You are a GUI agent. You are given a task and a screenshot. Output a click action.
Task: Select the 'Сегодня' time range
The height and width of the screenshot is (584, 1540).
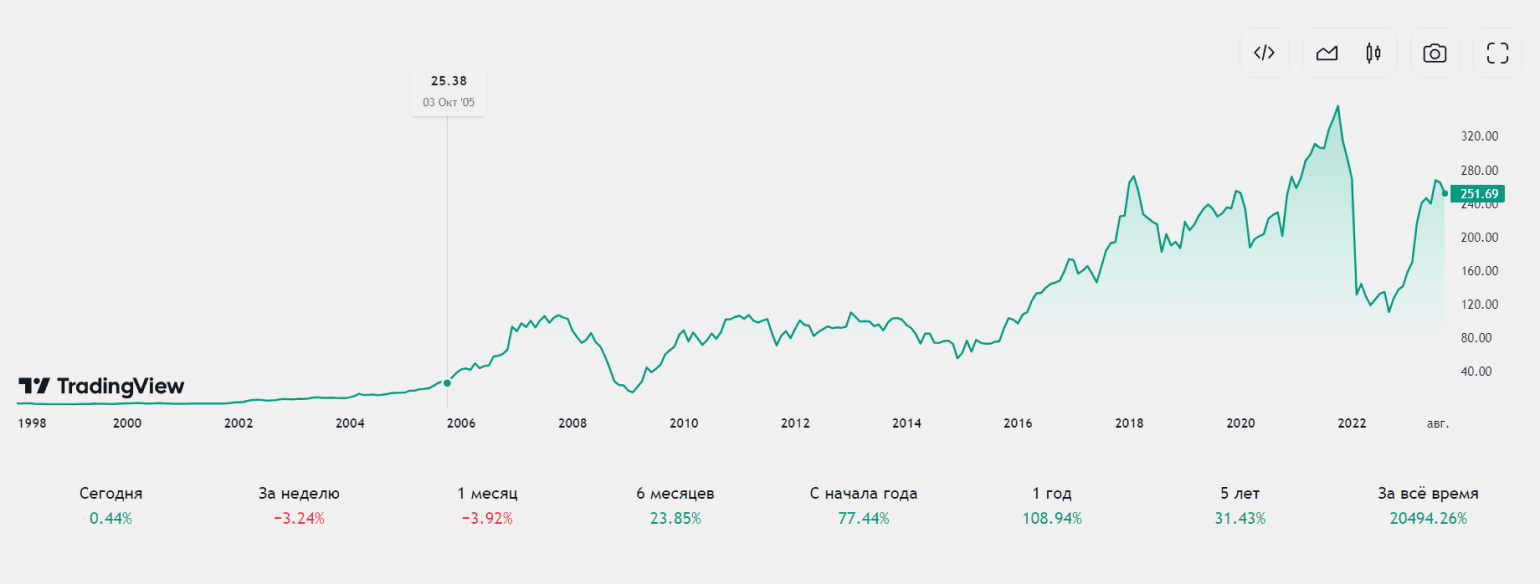point(111,505)
